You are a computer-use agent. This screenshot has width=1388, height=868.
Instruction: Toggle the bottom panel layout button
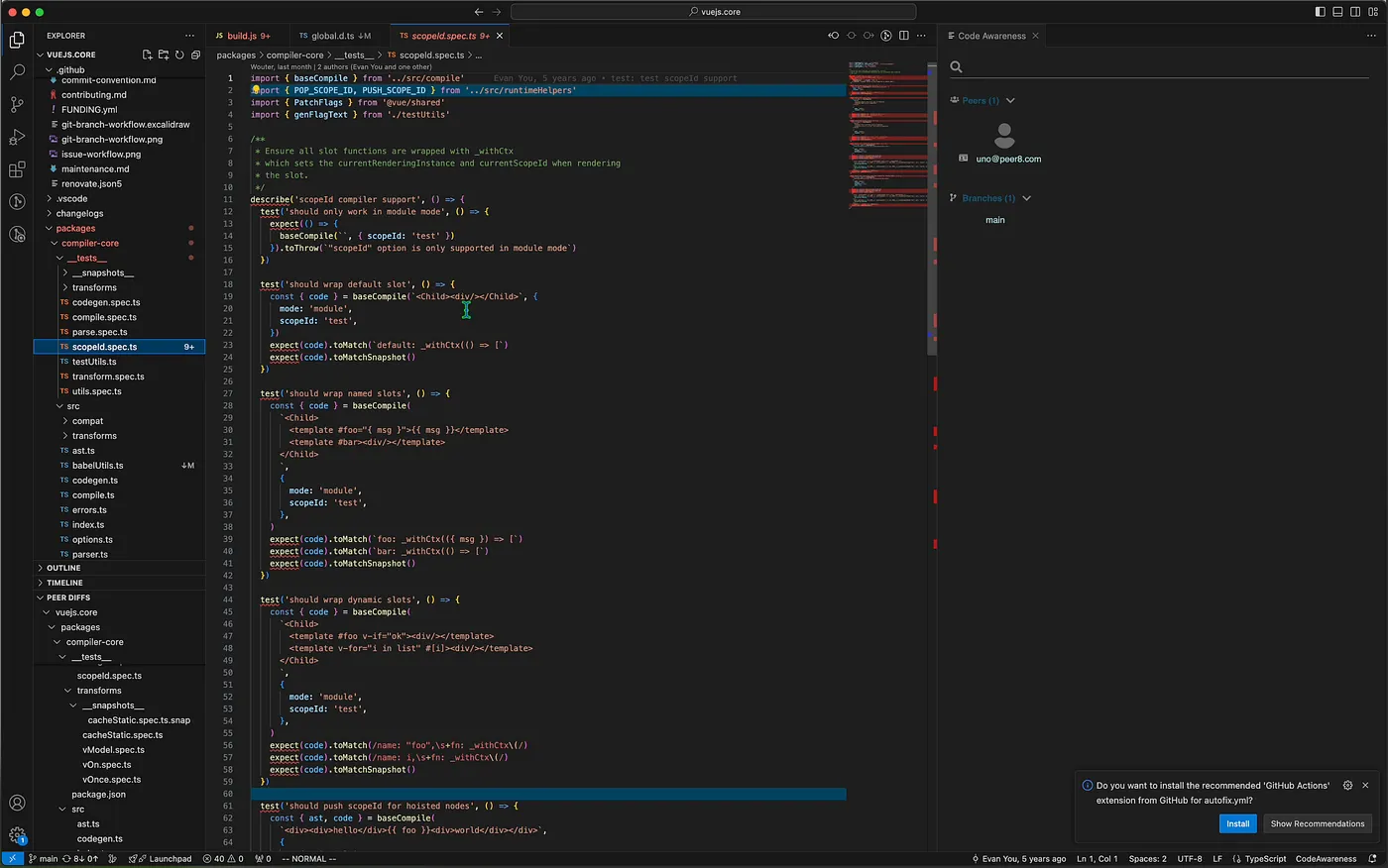[x=1337, y=12]
